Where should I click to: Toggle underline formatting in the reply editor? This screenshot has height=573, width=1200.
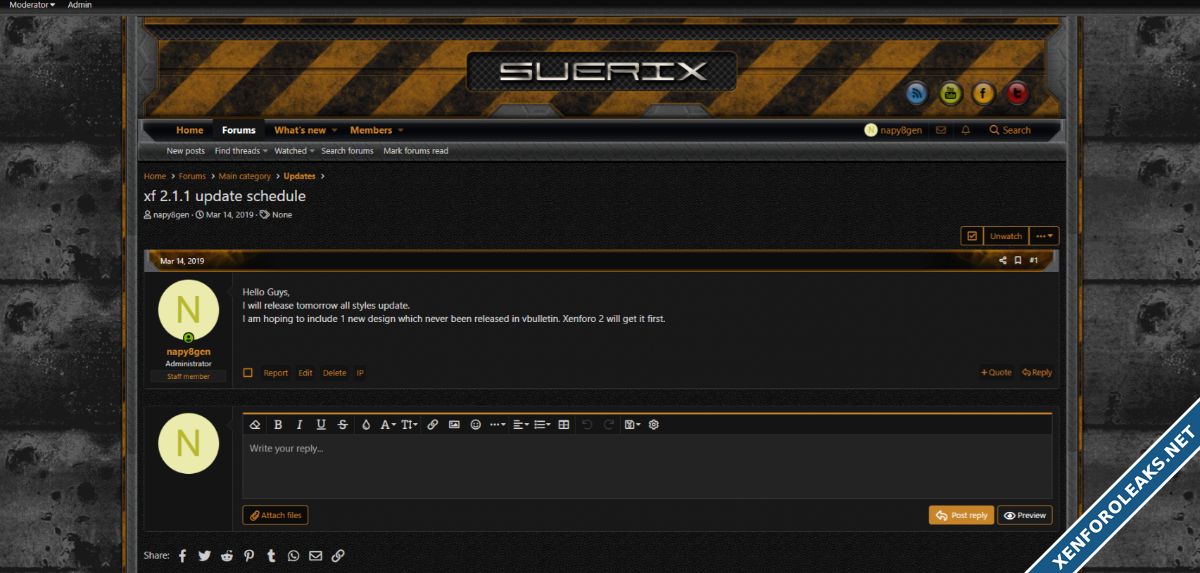click(321, 425)
